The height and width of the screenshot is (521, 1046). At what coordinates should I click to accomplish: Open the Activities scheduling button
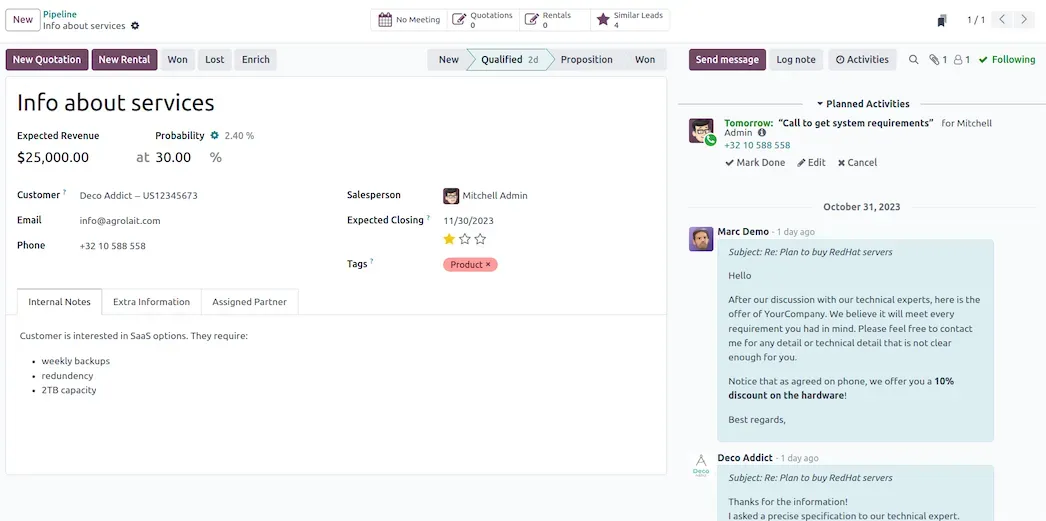(862, 60)
